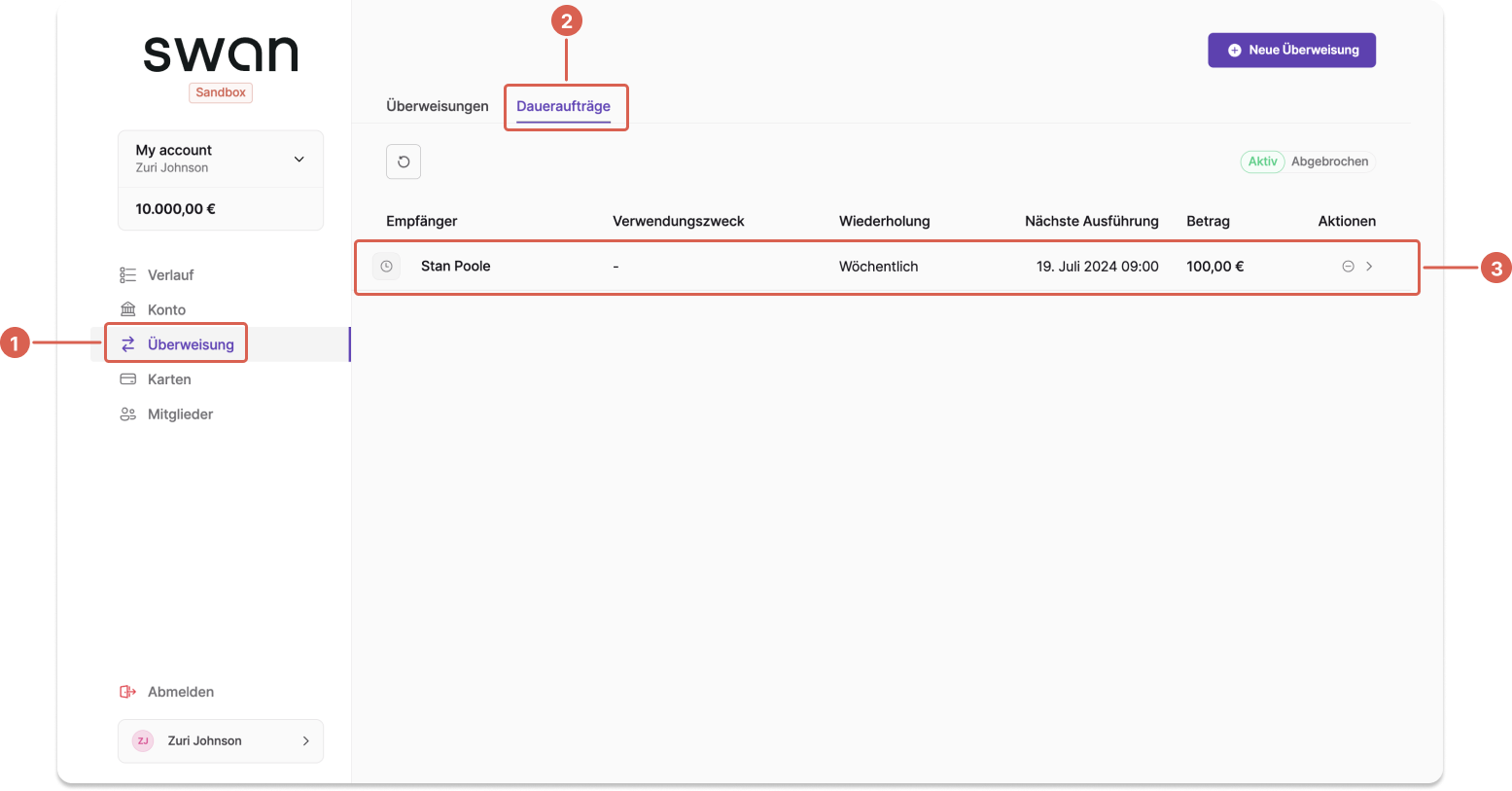
Task: Select the Aktiv status filter
Action: (x=1262, y=162)
